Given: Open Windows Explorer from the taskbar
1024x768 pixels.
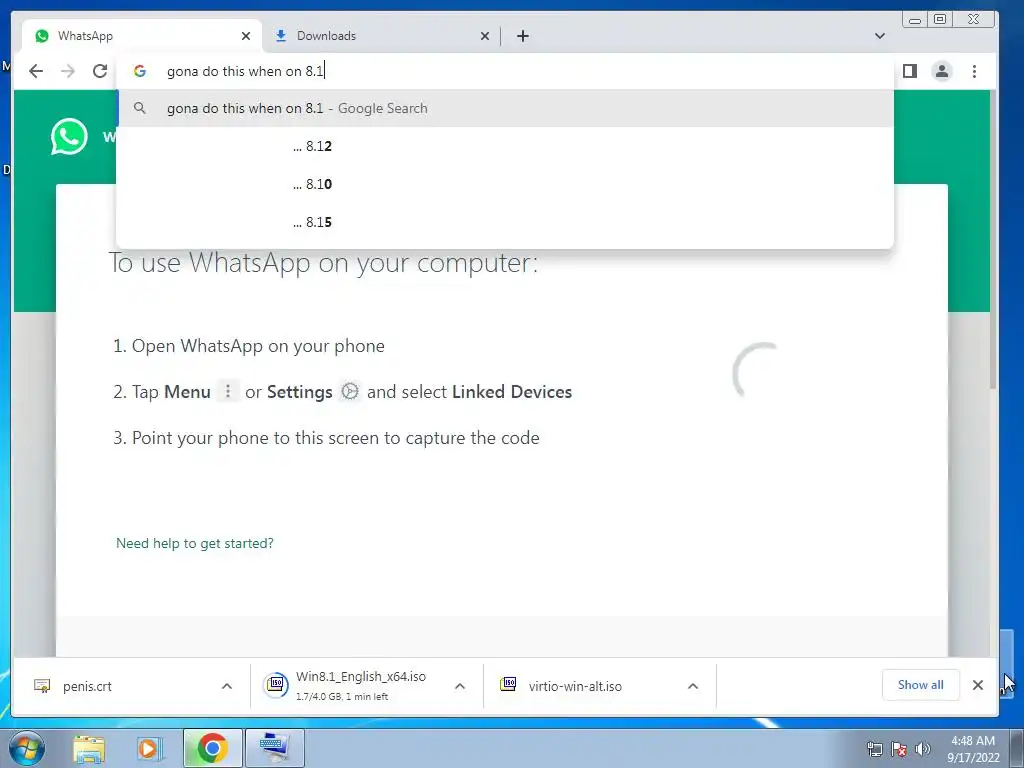Looking at the screenshot, I should click(89, 748).
